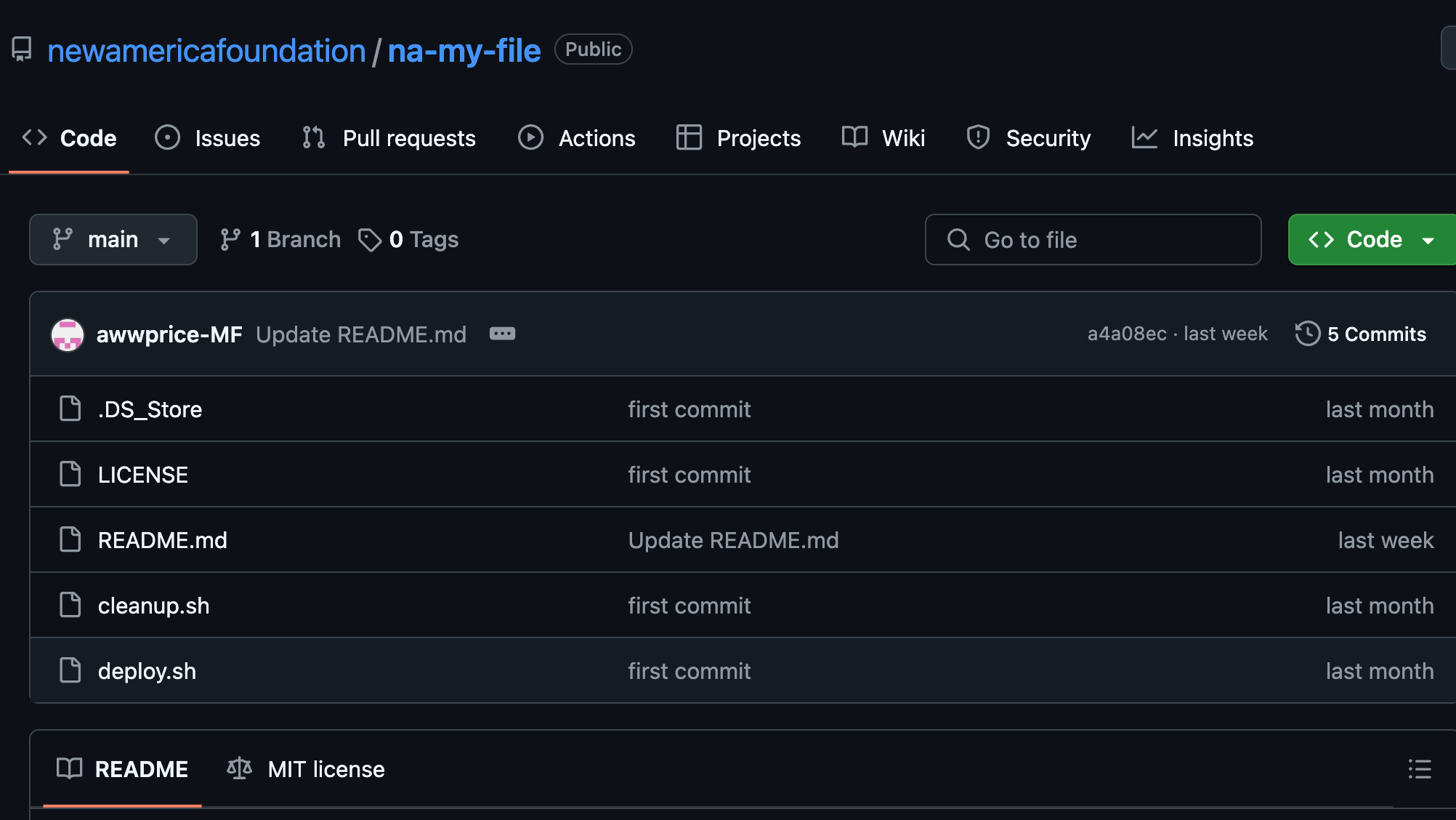Open the Insights tab
Image resolution: width=1456 pixels, height=820 pixels.
point(1192,138)
